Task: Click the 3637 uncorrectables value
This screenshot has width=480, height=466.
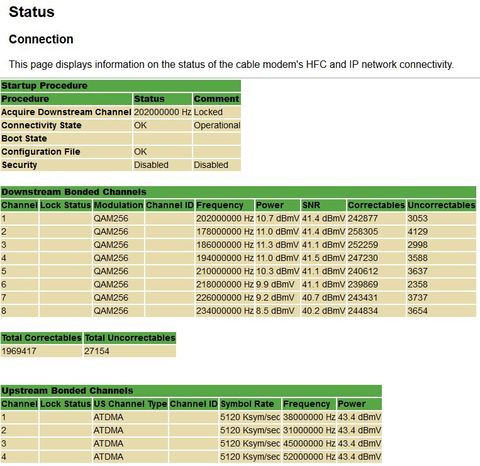Action: pyautogui.click(x=417, y=271)
